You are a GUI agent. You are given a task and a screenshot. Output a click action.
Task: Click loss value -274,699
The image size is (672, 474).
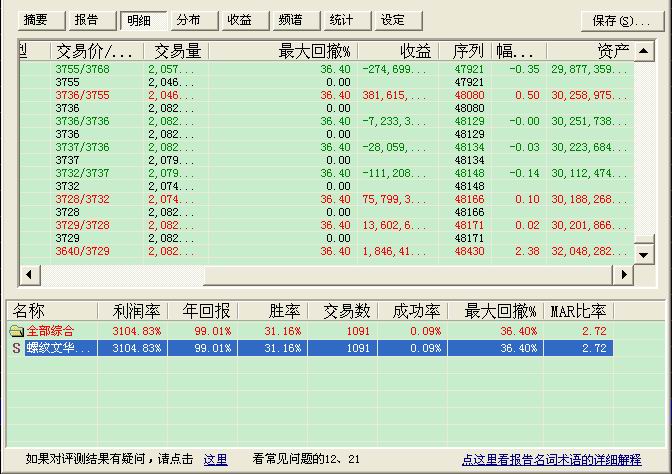click(x=394, y=69)
